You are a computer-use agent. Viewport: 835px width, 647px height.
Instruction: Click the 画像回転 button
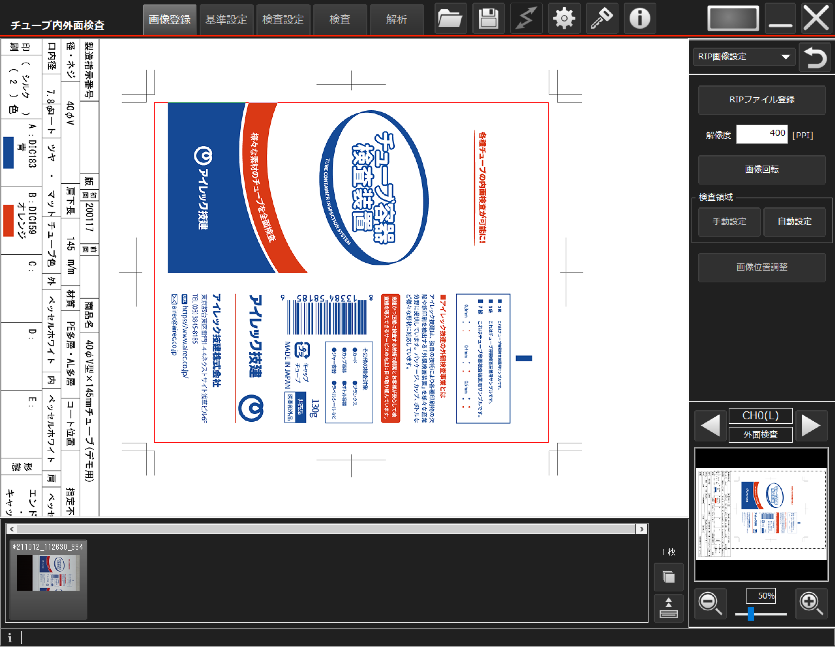pos(762,169)
